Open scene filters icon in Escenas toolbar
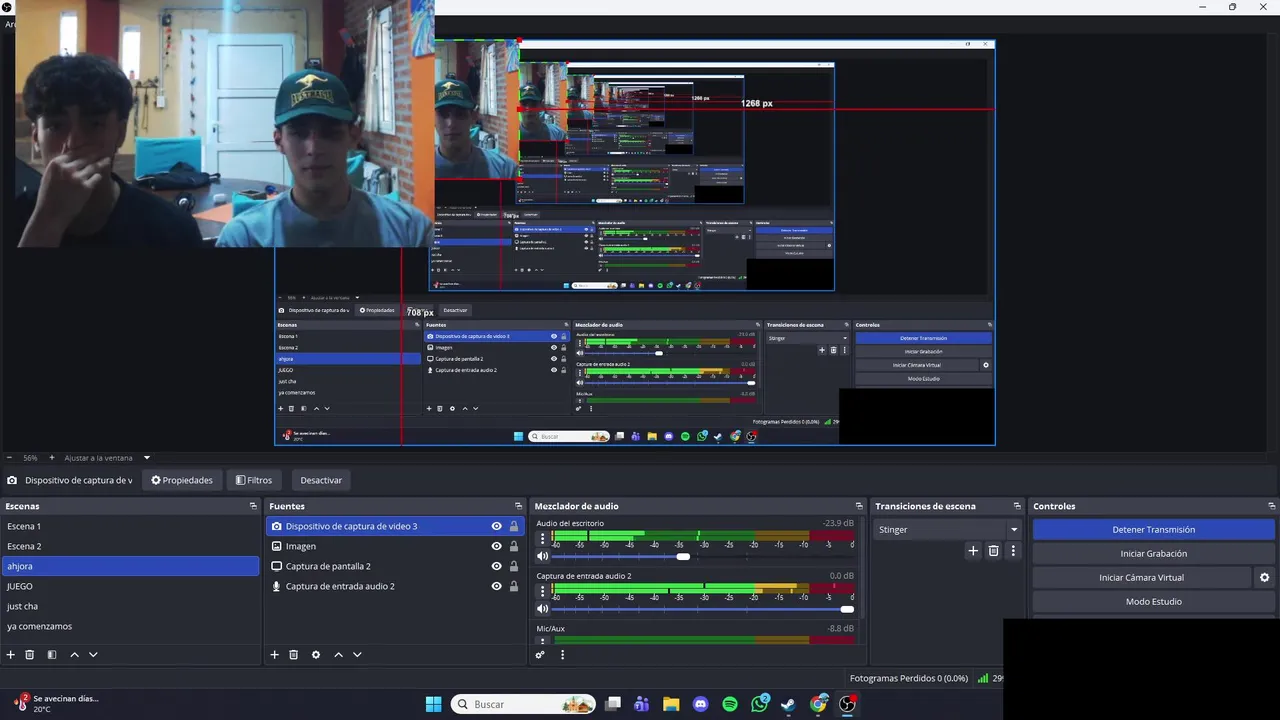This screenshot has width=1280, height=720. click(x=51, y=655)
